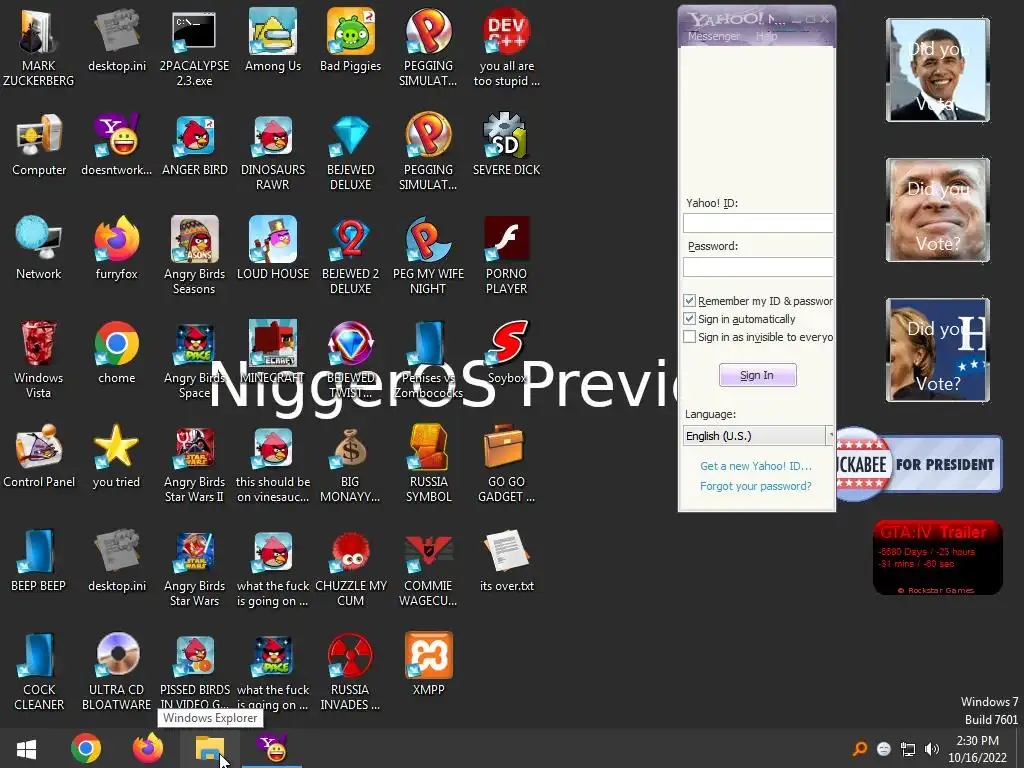
Task: Select the desktop.ini file beside MARK ZUCKERBERG
Action: click(x=117, y=40)
